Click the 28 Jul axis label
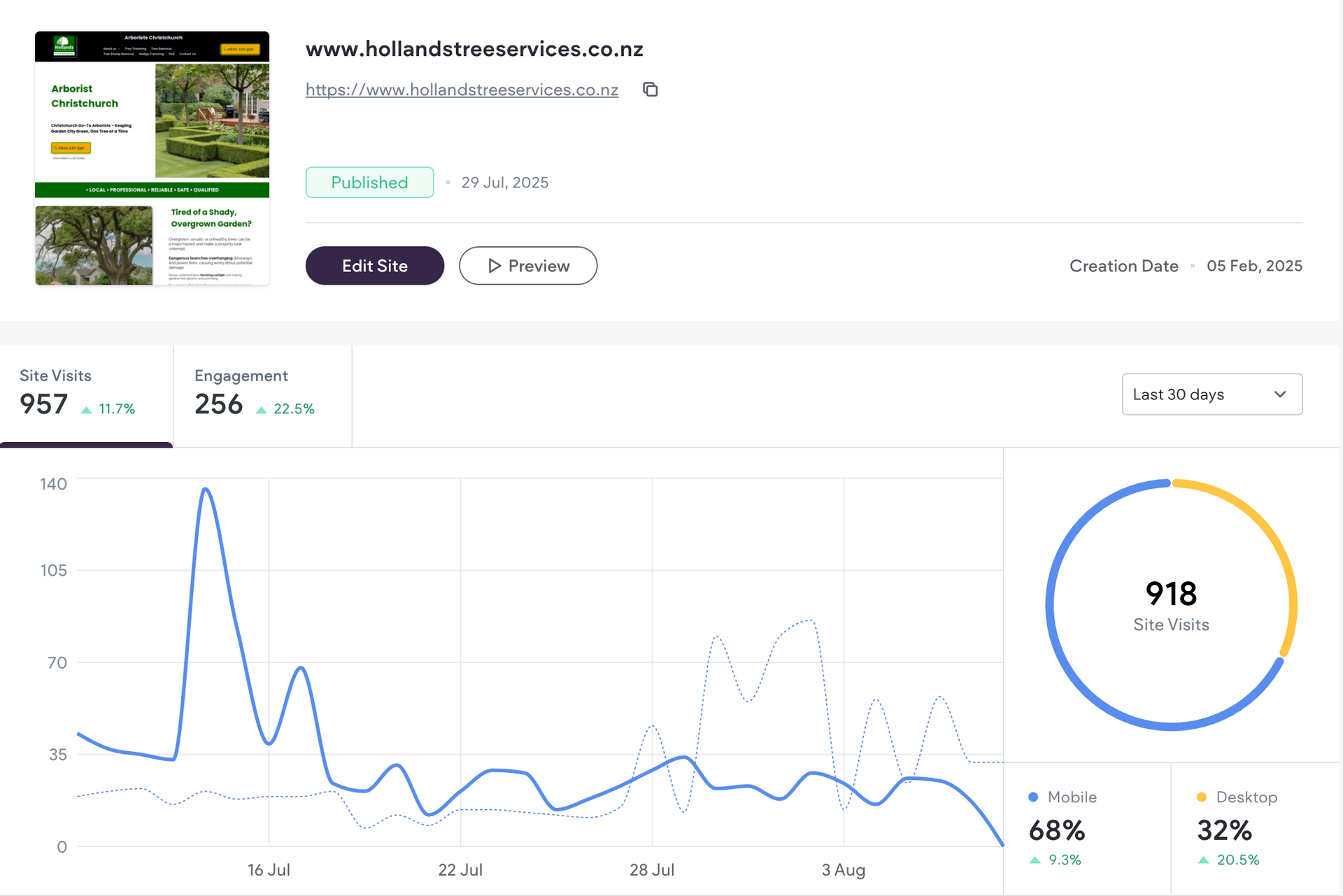 651,869
